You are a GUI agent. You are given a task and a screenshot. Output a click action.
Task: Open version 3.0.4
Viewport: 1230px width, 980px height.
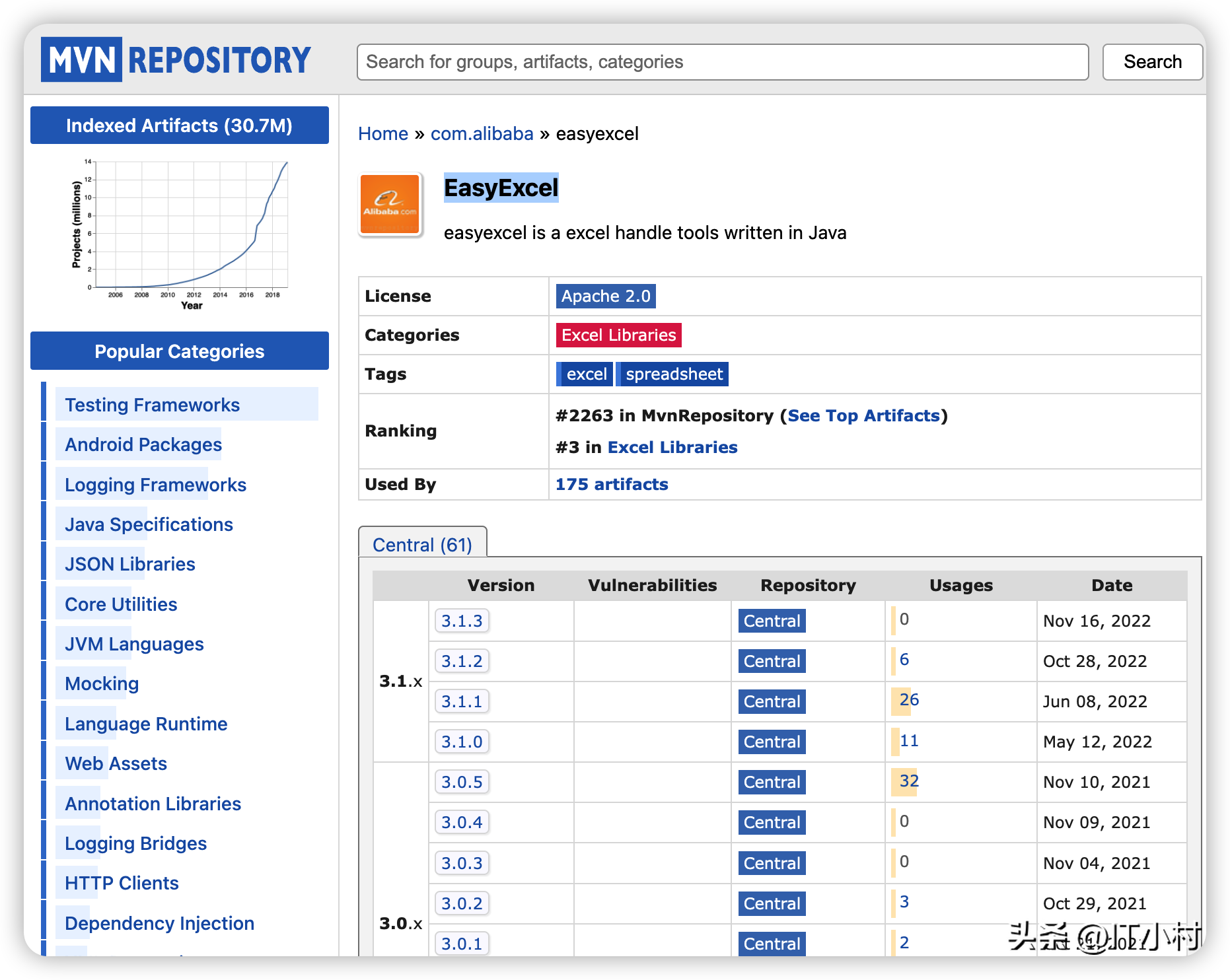tap(462, 823)
